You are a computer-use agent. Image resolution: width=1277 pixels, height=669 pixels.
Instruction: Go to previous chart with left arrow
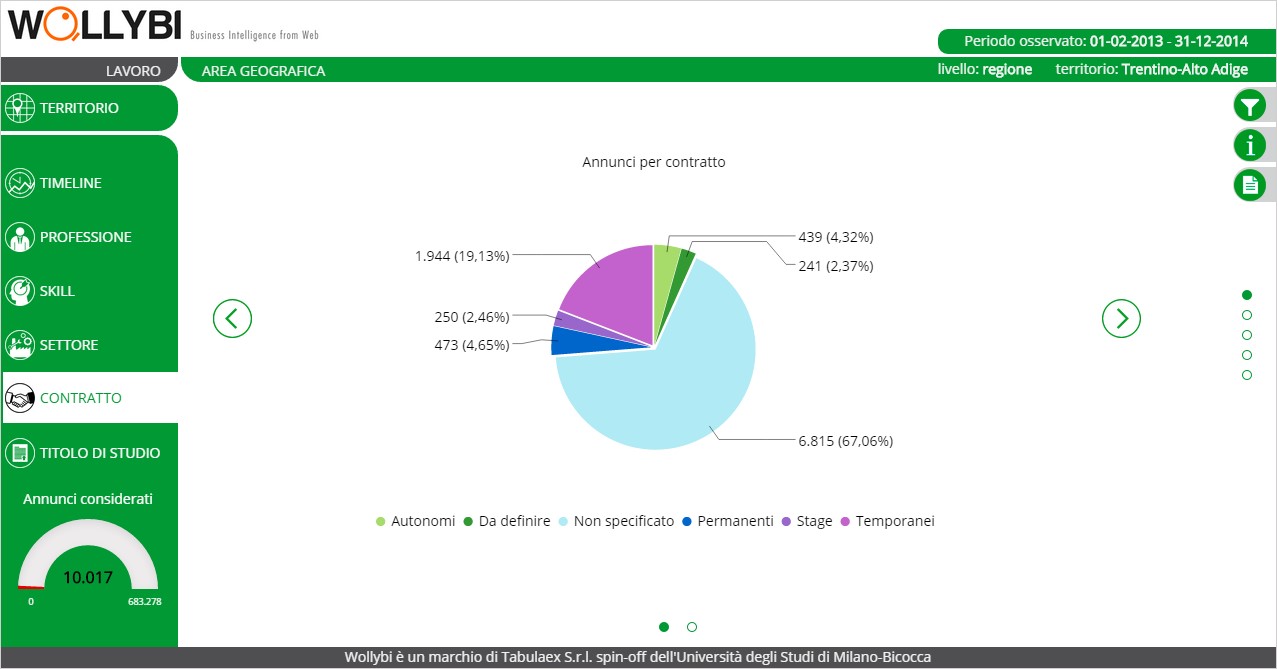tap(232, 319)
